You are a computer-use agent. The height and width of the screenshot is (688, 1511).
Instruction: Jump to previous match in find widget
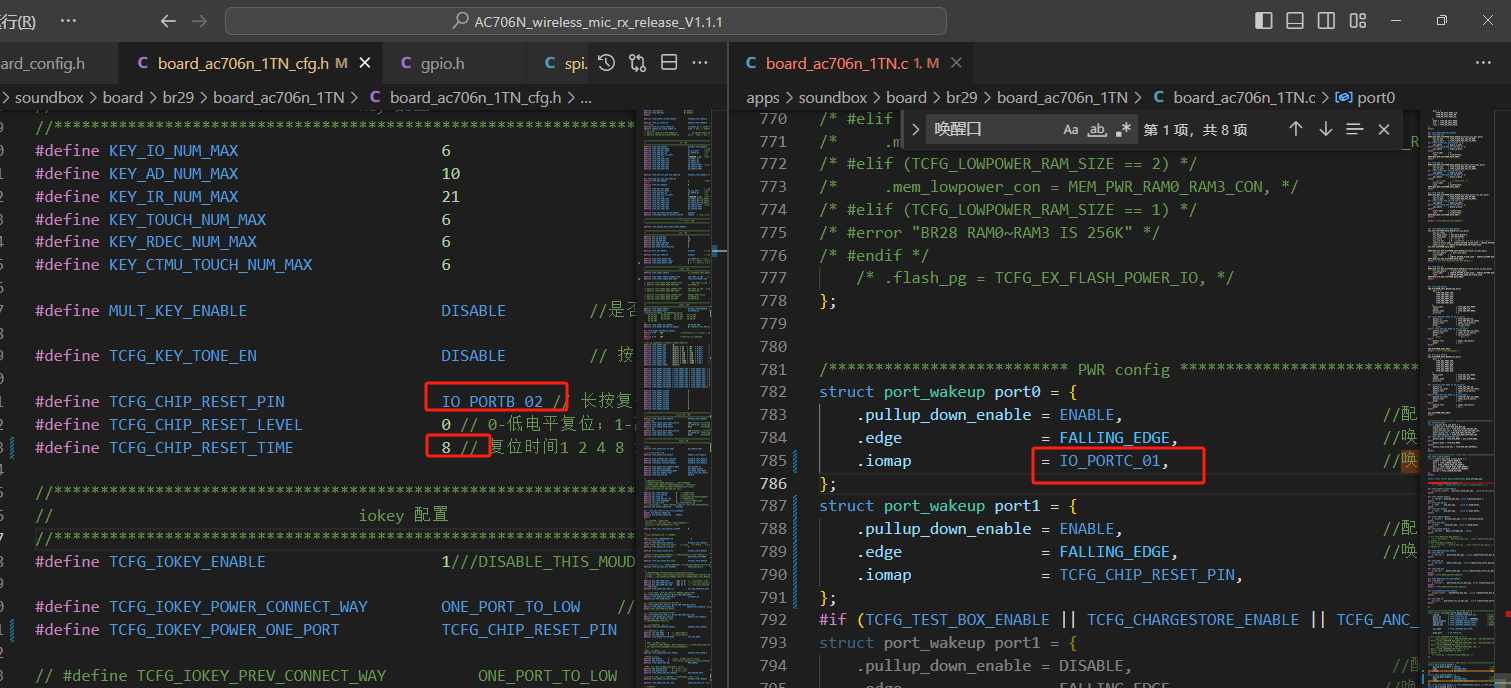(x=1296, y=129)
